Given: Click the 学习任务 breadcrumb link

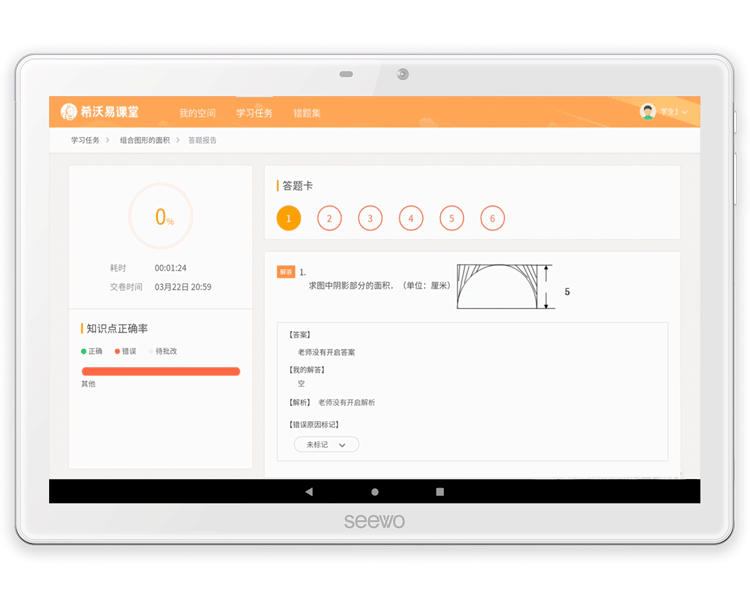Looking at the screenshot, I should pyautogui.click(x=85, y=140).
